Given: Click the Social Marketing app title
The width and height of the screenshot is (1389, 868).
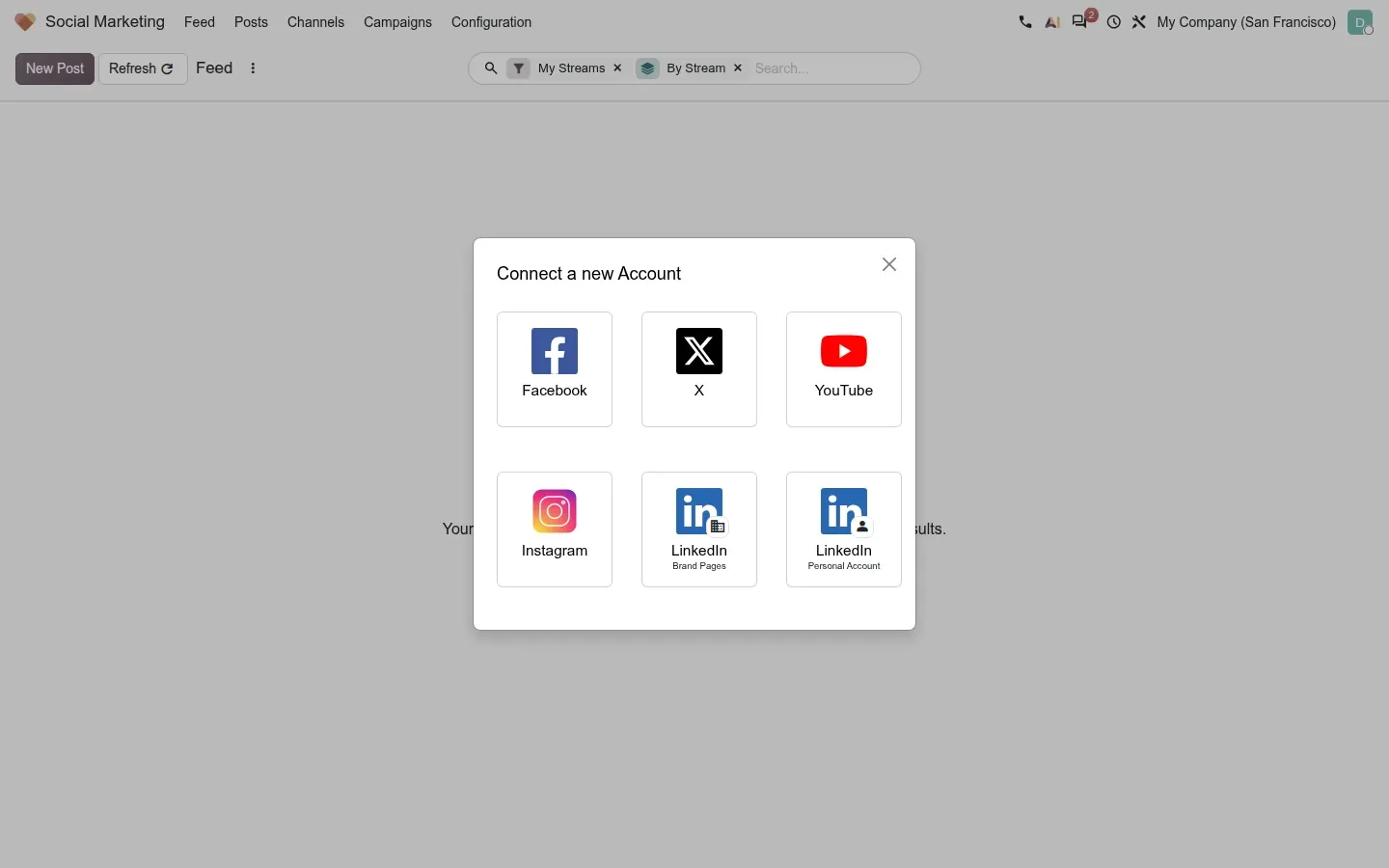Looking at the screenshot, I should 105,21.
